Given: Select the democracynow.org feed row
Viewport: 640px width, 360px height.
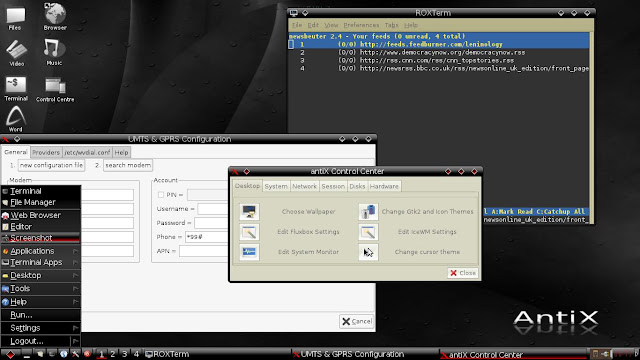Looking at the screenshot, I should click(439, 52).
